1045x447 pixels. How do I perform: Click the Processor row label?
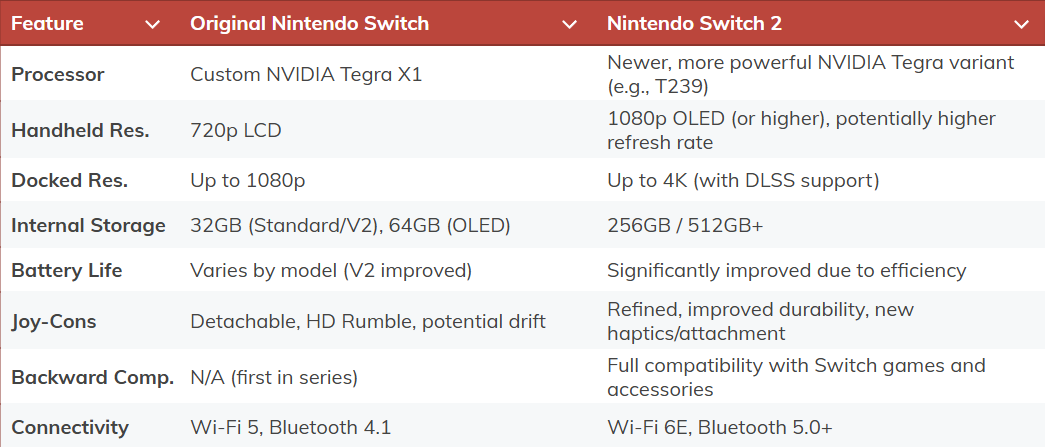58,75
